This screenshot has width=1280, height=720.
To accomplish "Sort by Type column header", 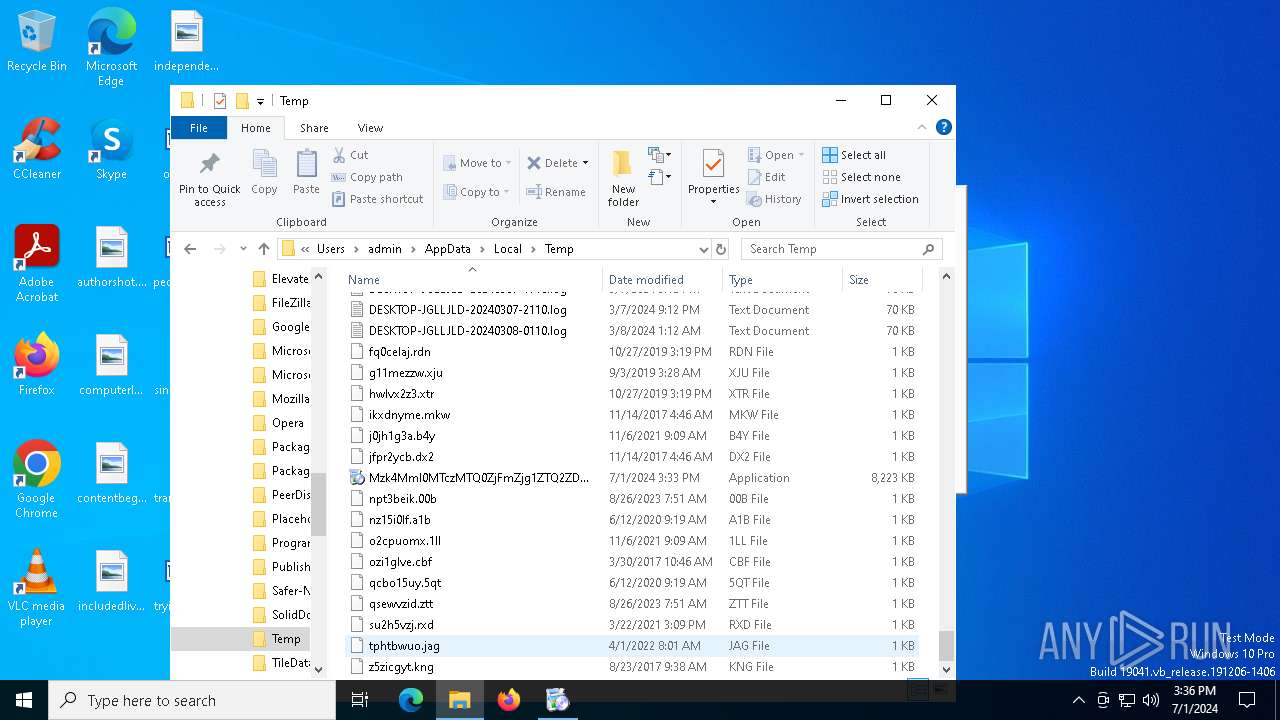I will [782, 280].
